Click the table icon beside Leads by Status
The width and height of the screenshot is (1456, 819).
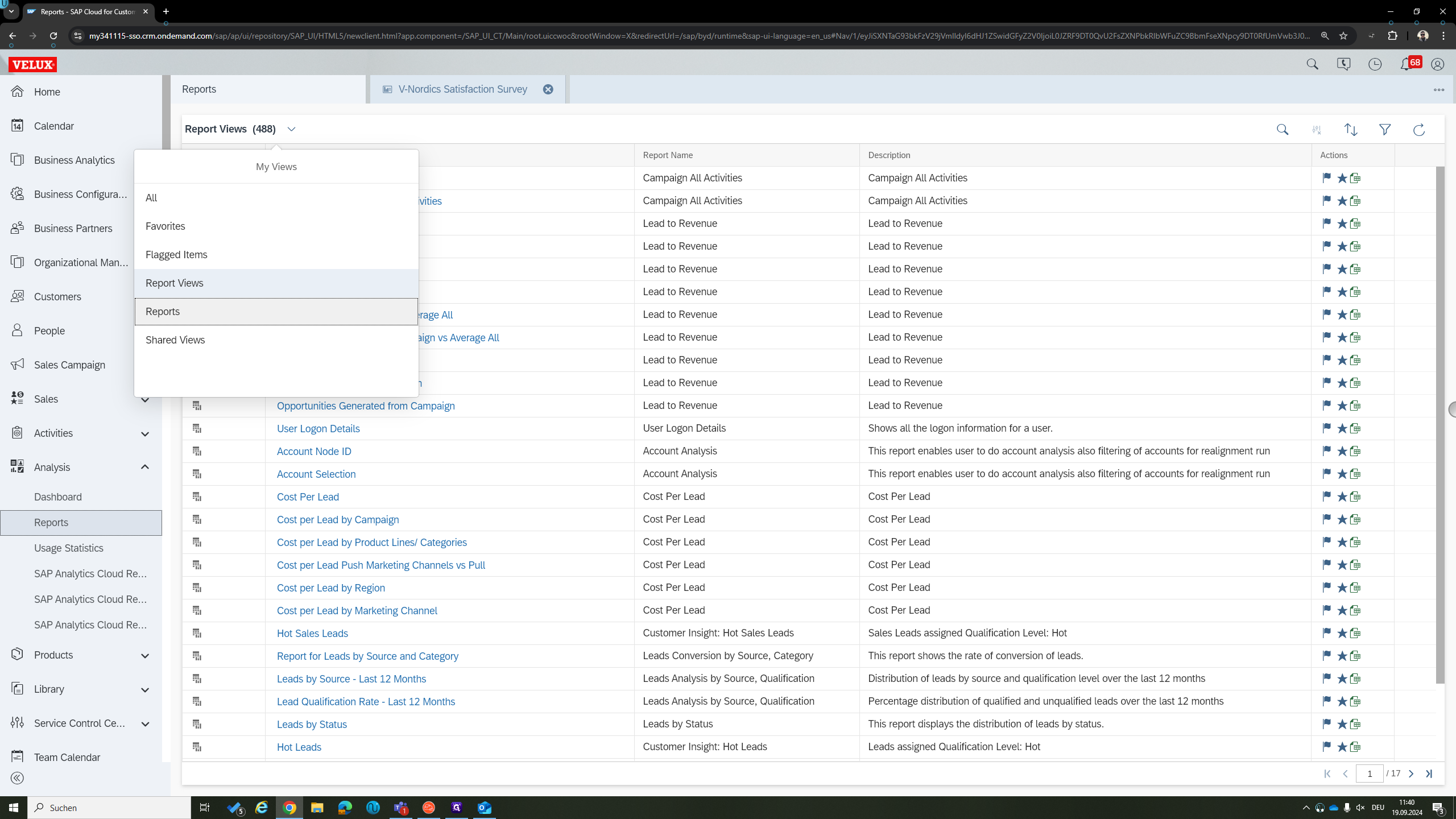click(197, 724)
